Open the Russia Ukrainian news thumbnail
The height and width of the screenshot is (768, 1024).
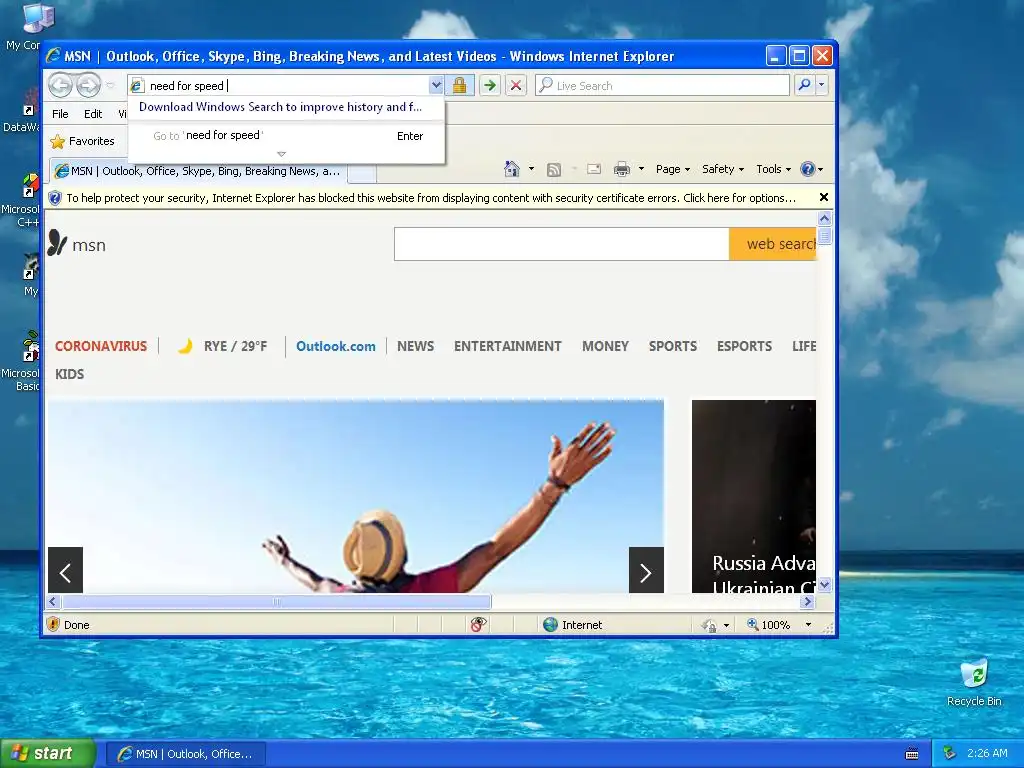point(754,496)
